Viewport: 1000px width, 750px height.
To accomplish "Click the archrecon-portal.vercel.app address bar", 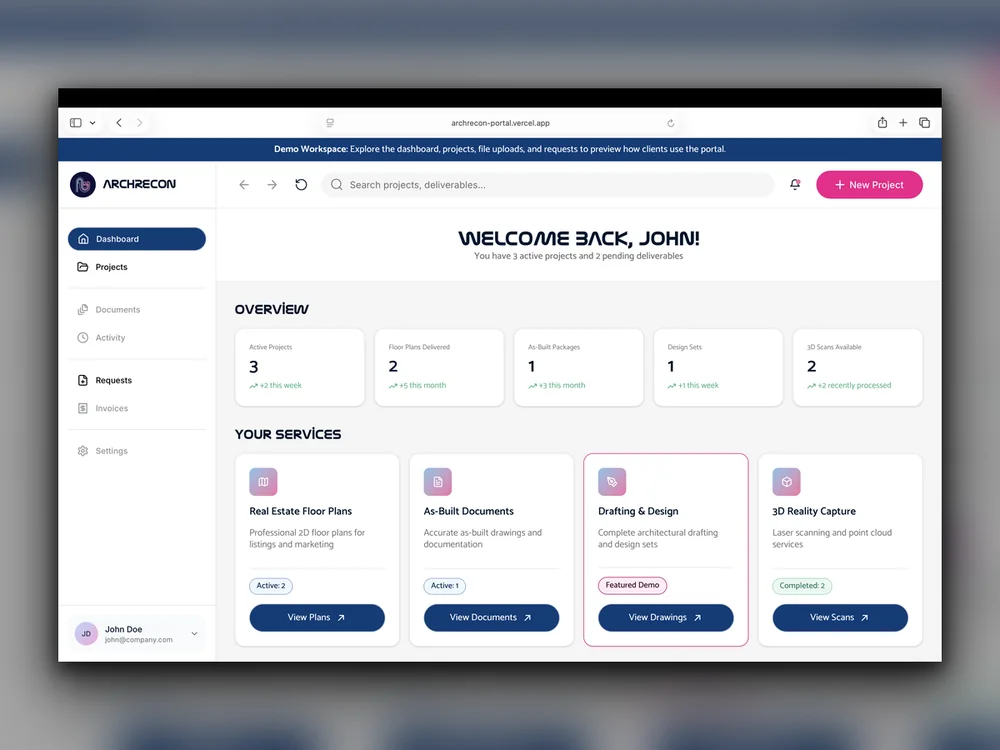I will [x=500, y=123].
